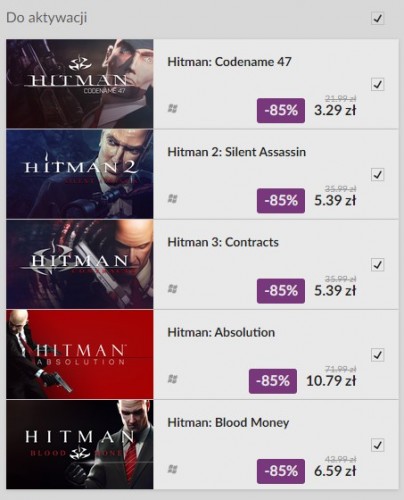The image size is (404, 500).
Task: Open Hitman 2 Silent Assassin cover image
Action: pos(80,174)
